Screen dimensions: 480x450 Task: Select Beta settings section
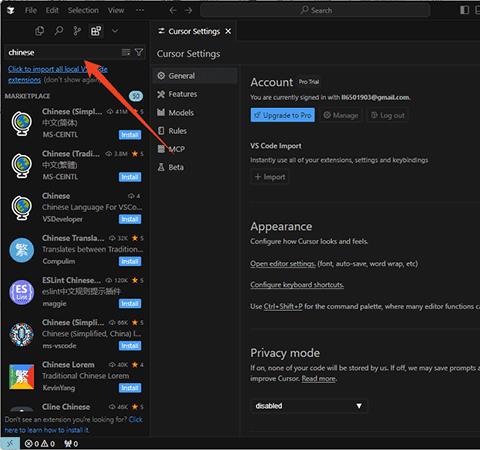pos(195,167)
